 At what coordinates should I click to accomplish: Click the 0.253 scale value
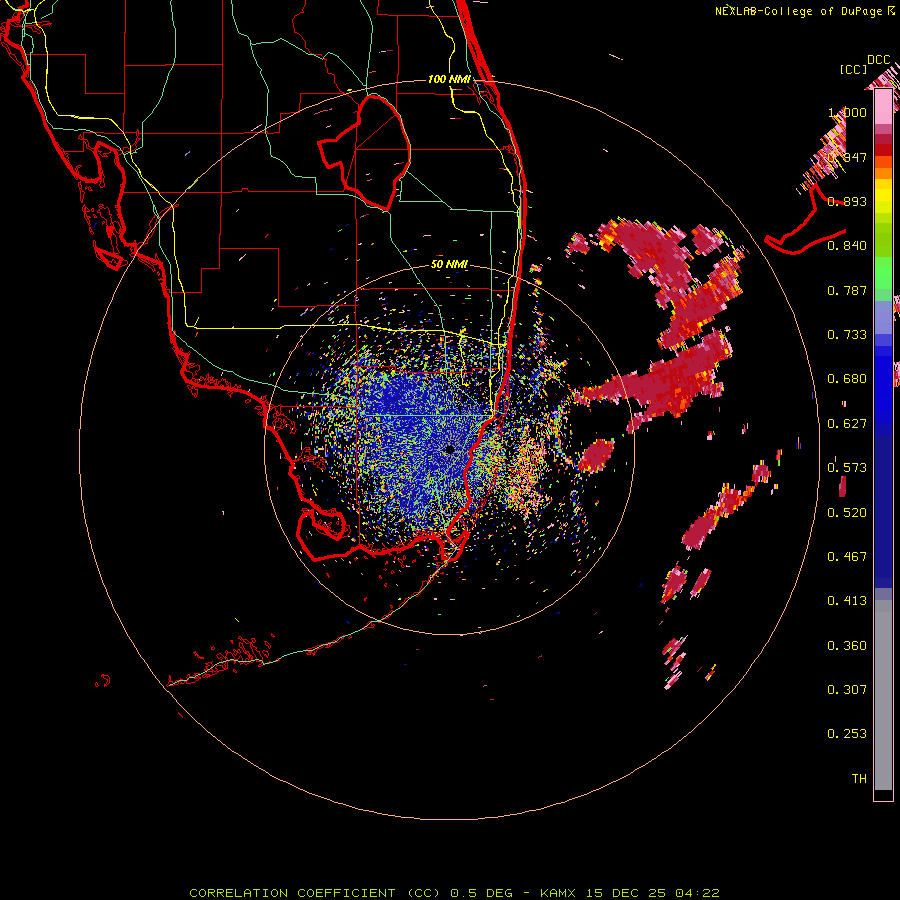tap(847, 734)
